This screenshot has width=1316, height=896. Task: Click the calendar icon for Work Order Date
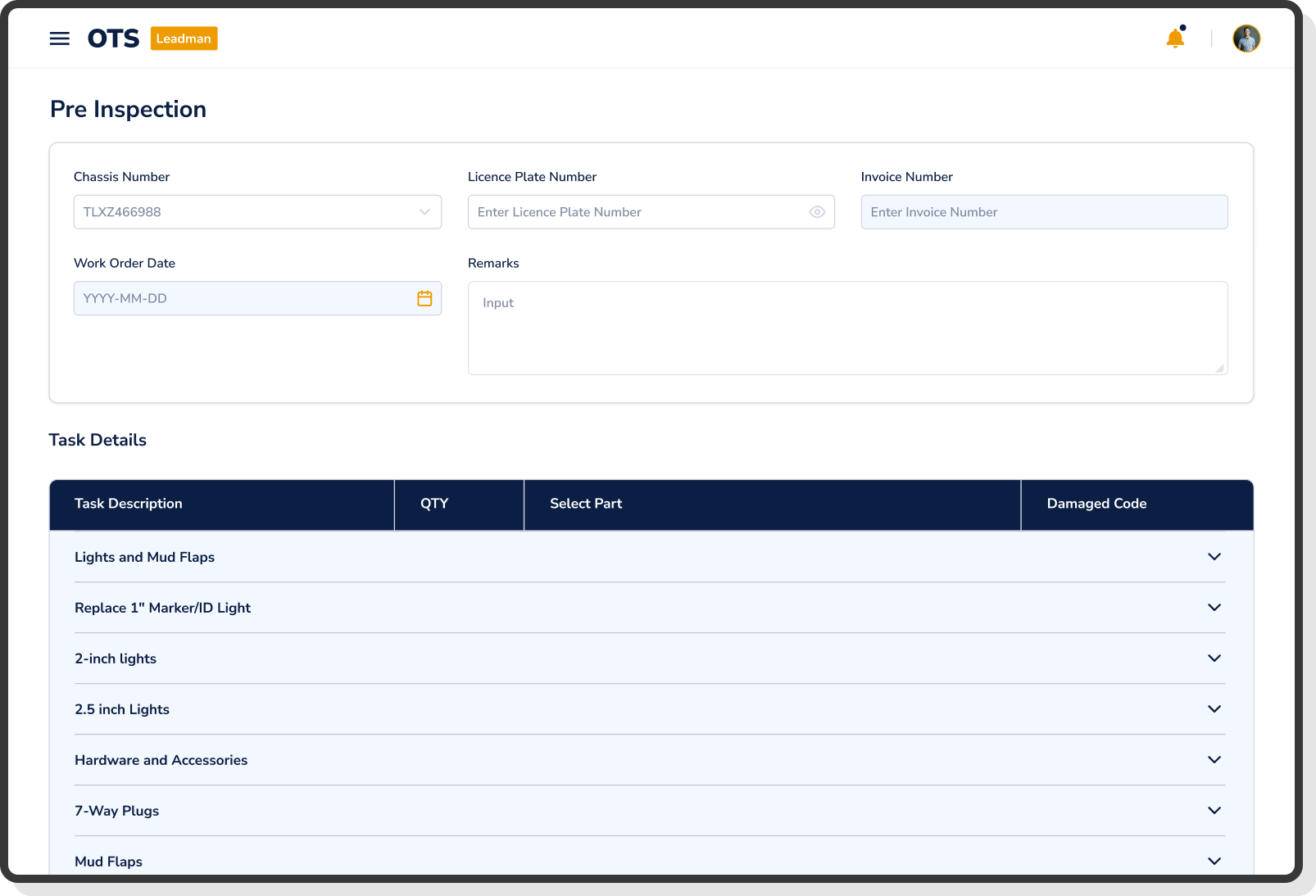(x=424, y=298)
